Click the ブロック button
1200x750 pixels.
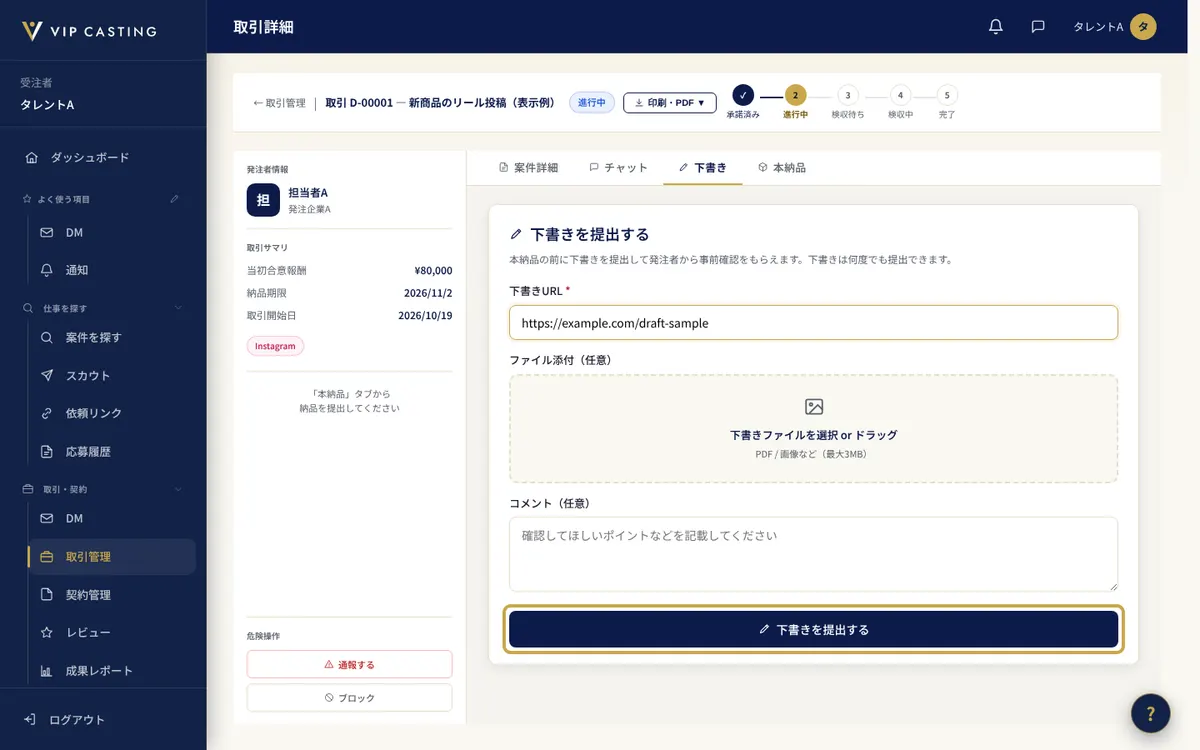pyautogui.click(x=349, y=697)
